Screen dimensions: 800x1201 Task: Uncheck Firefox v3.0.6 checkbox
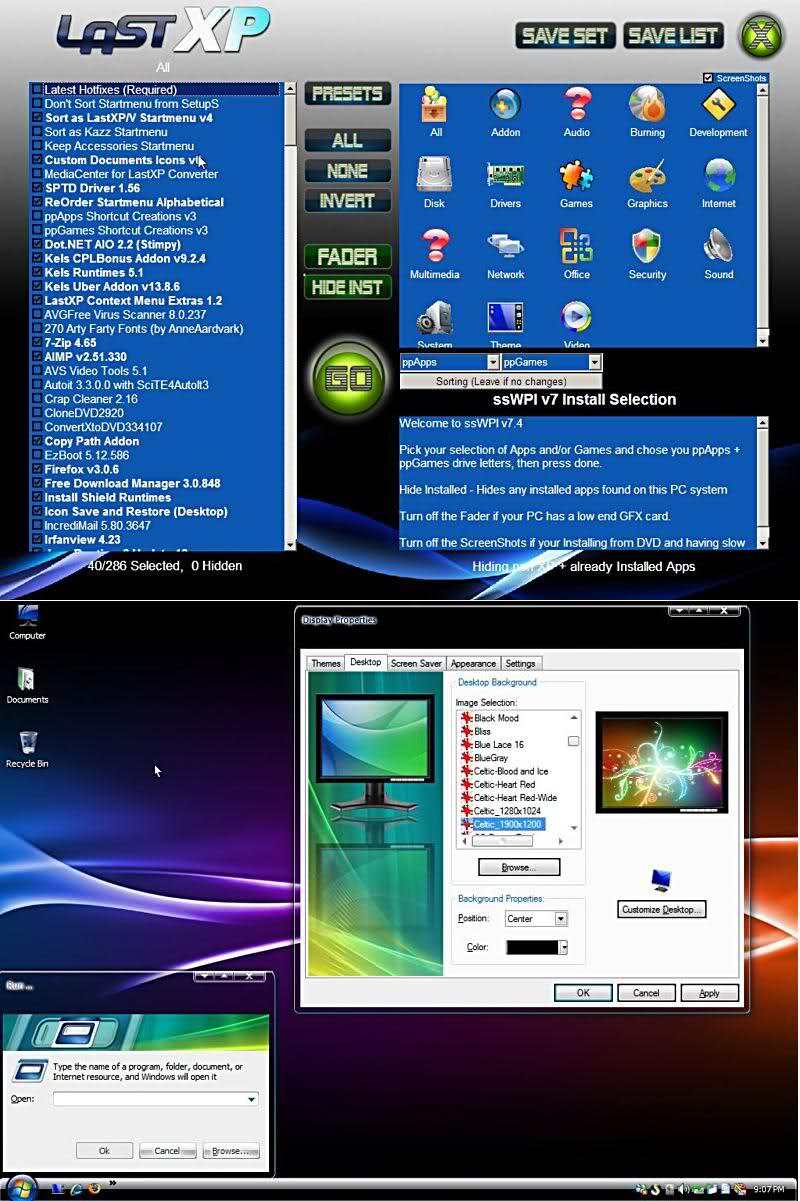click(x=38, y=469)
